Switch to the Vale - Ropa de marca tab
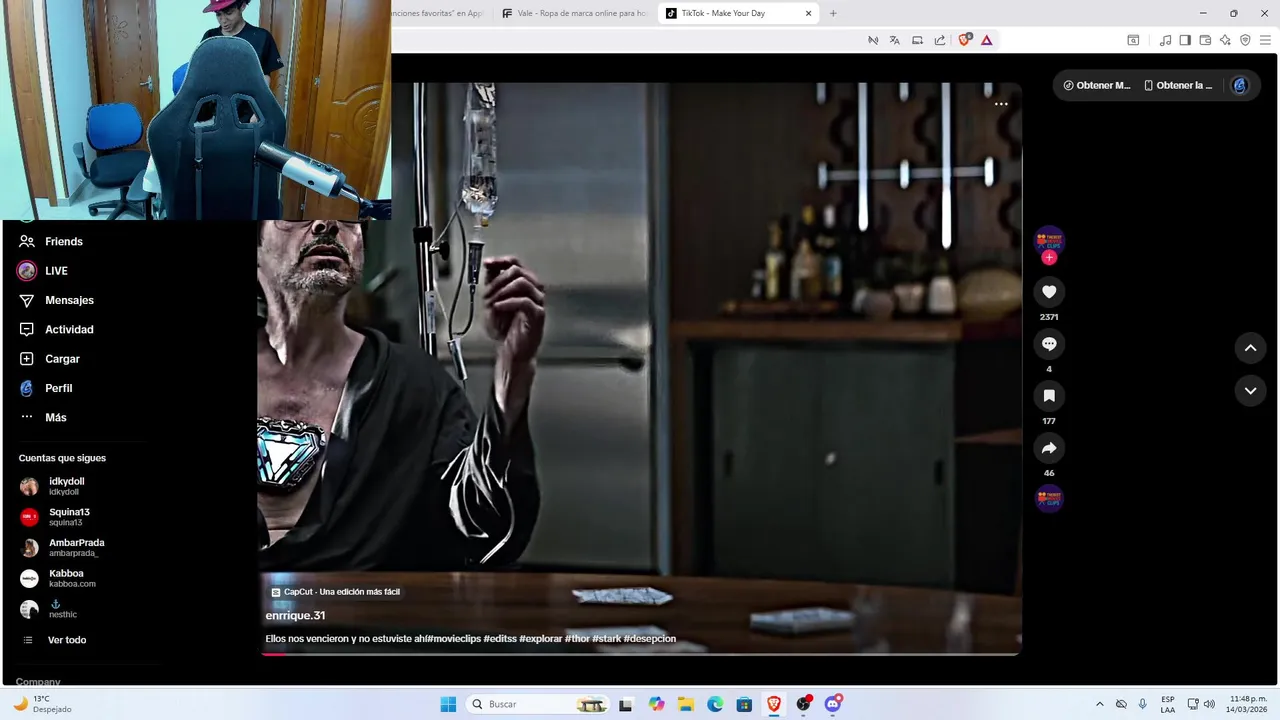 [x=574, y=13]
